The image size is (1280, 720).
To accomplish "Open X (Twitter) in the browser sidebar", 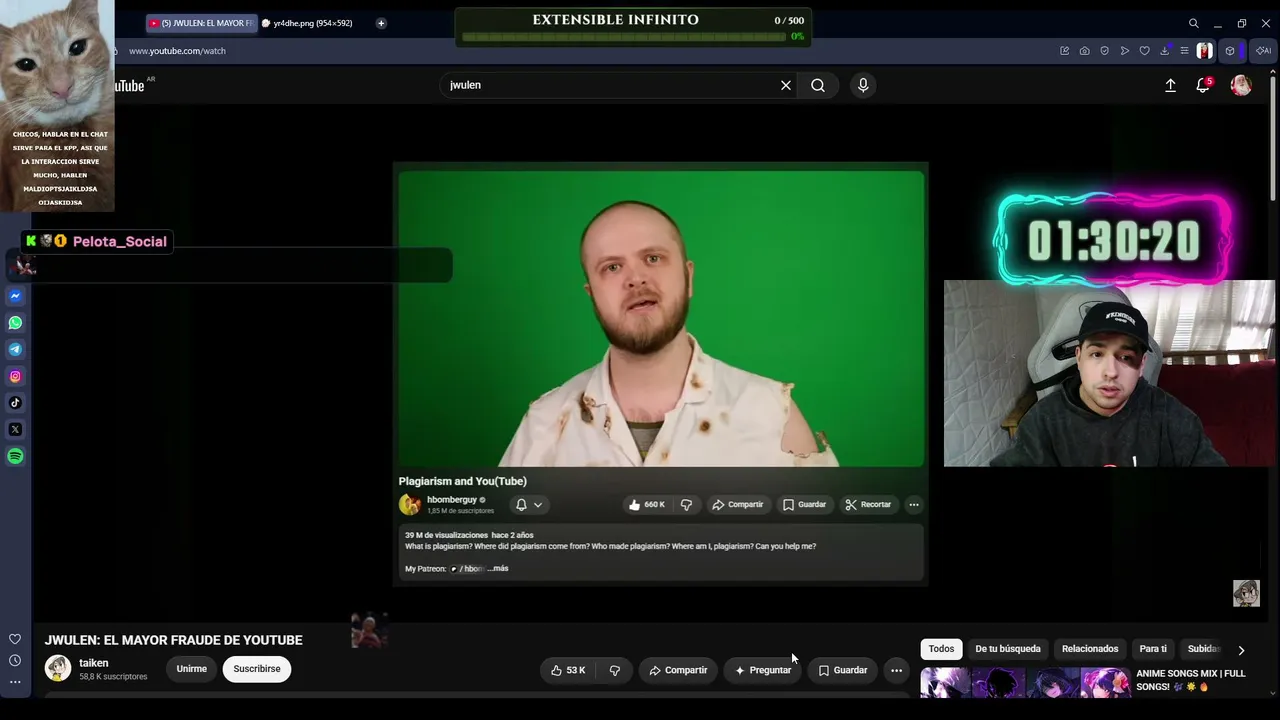I will pyautogui.click(x=15, y=429).
